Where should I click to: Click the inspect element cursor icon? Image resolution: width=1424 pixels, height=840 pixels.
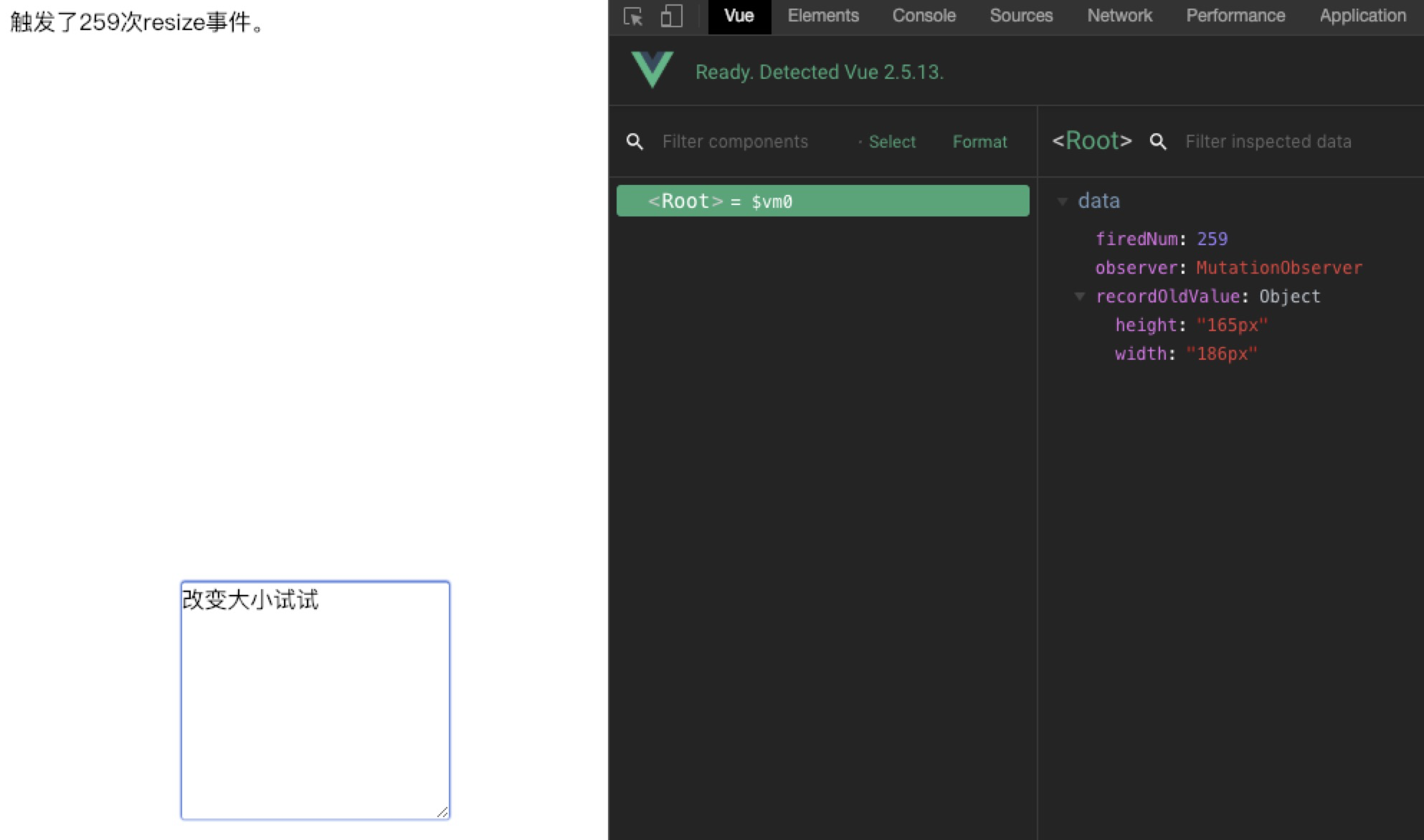click(633, 16)
